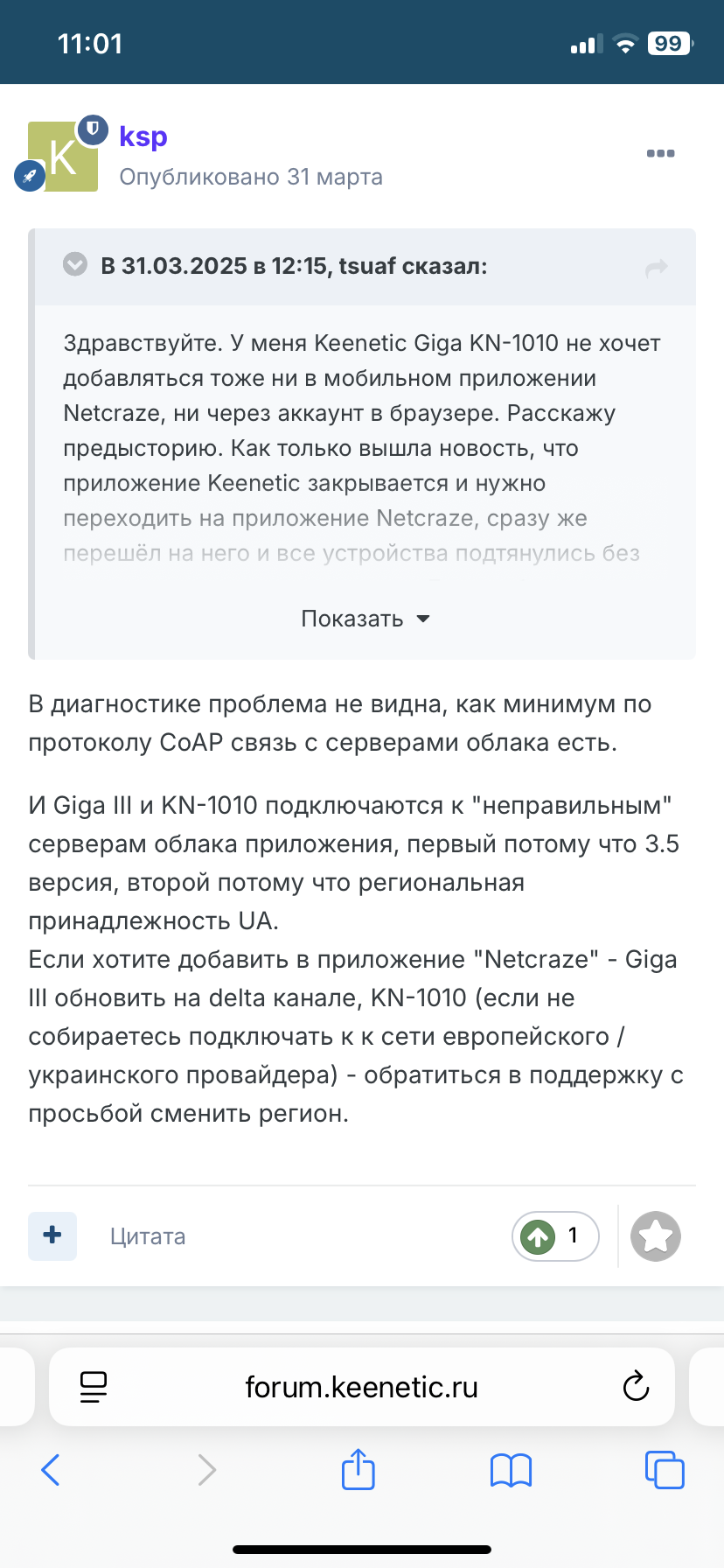Toggle multi-quote plus button
The image size is (724, 1568).
(x=52, y=1235)
